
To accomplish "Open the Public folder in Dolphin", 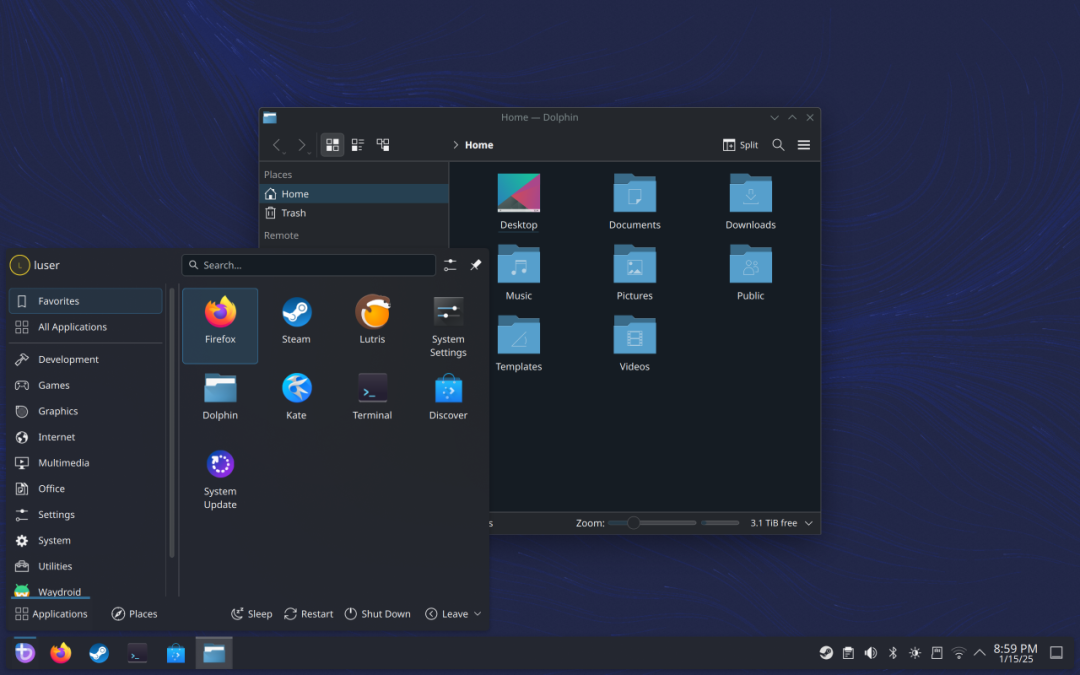I will coord(750,273).
